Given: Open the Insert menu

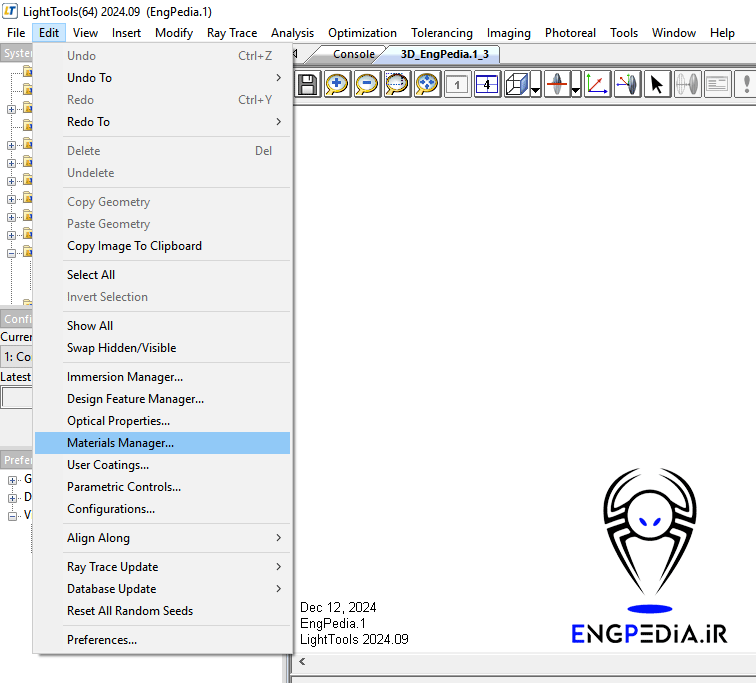Looking at the screenshot, I should pyautogui.click(x=126, y=33).
